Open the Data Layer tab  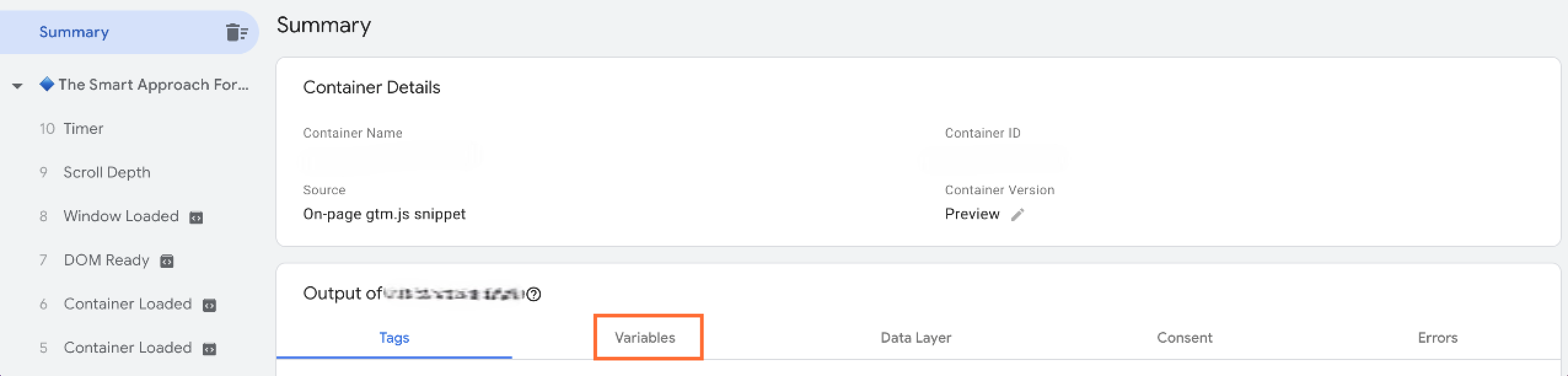(915, 337)
